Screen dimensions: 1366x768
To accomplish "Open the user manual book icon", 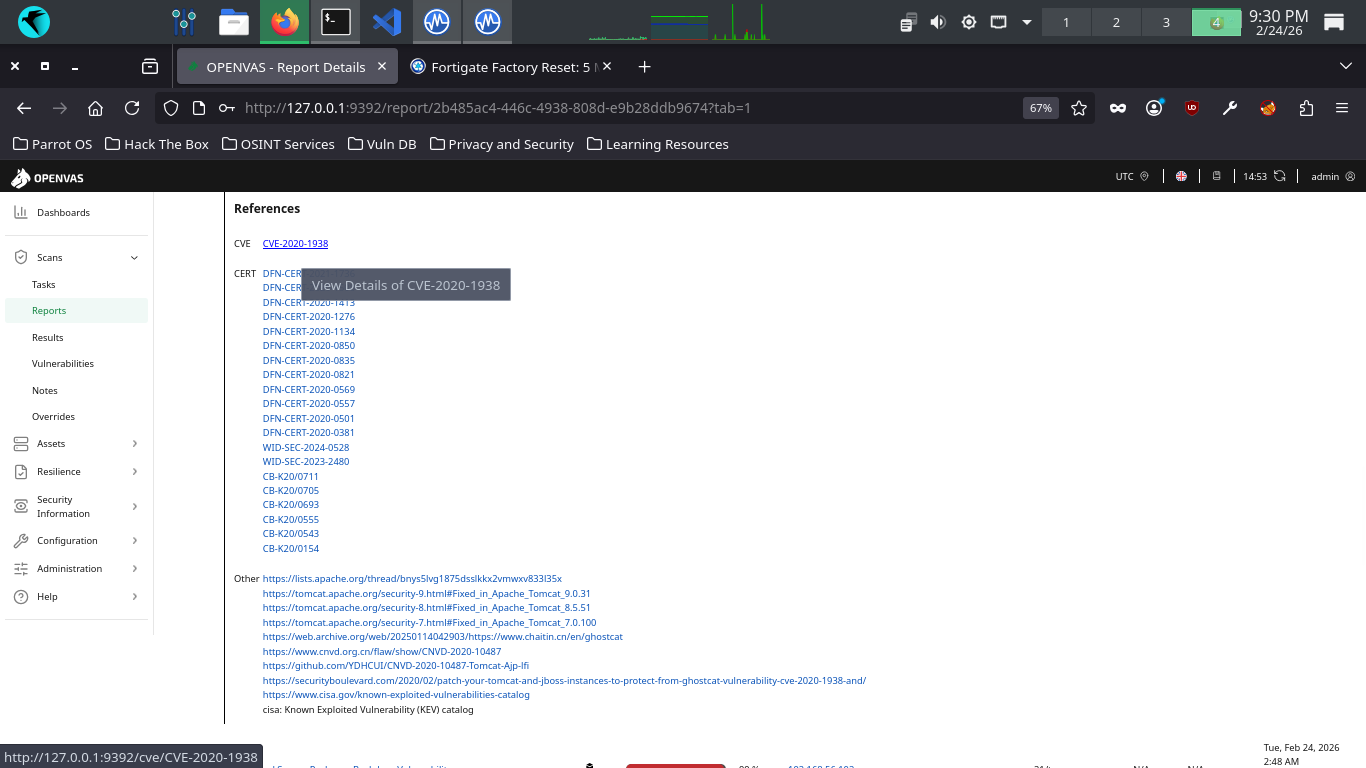I will [x=1217, y=177].
